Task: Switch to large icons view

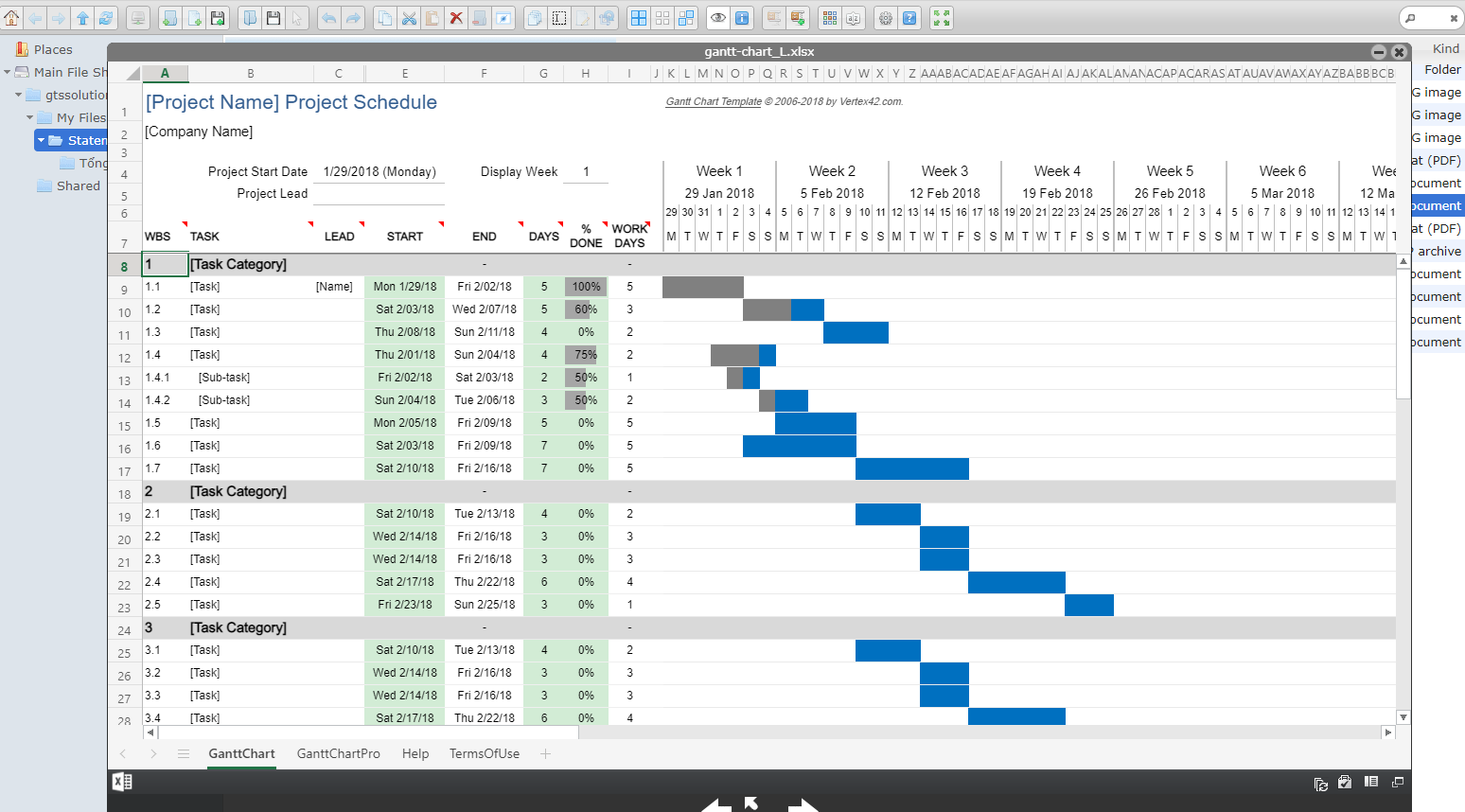Action: point(639,18)
